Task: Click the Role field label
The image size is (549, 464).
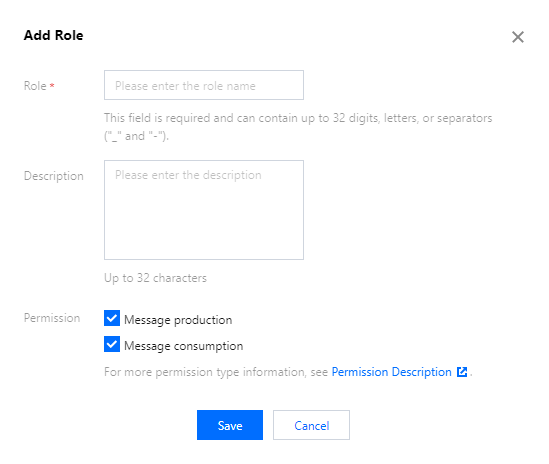Action: [x=35, y=86]
